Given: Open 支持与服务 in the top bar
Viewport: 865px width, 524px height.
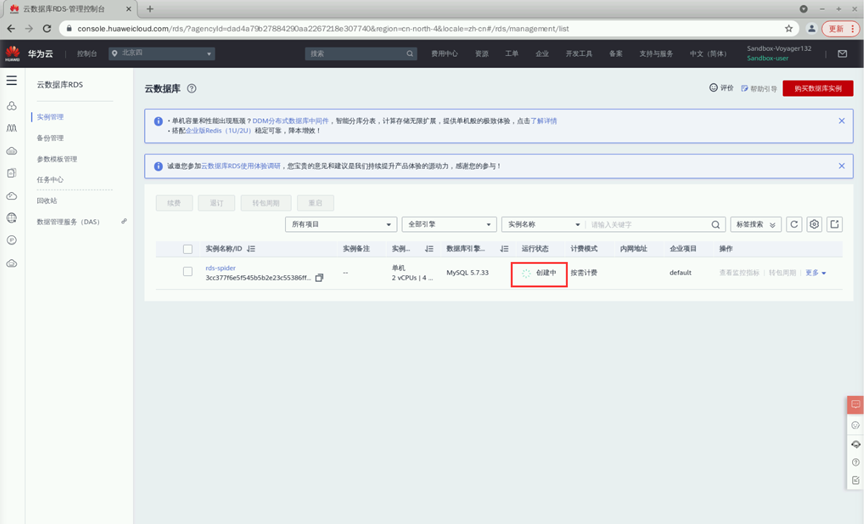Looking at the screenshot, I should coord(656,54).
